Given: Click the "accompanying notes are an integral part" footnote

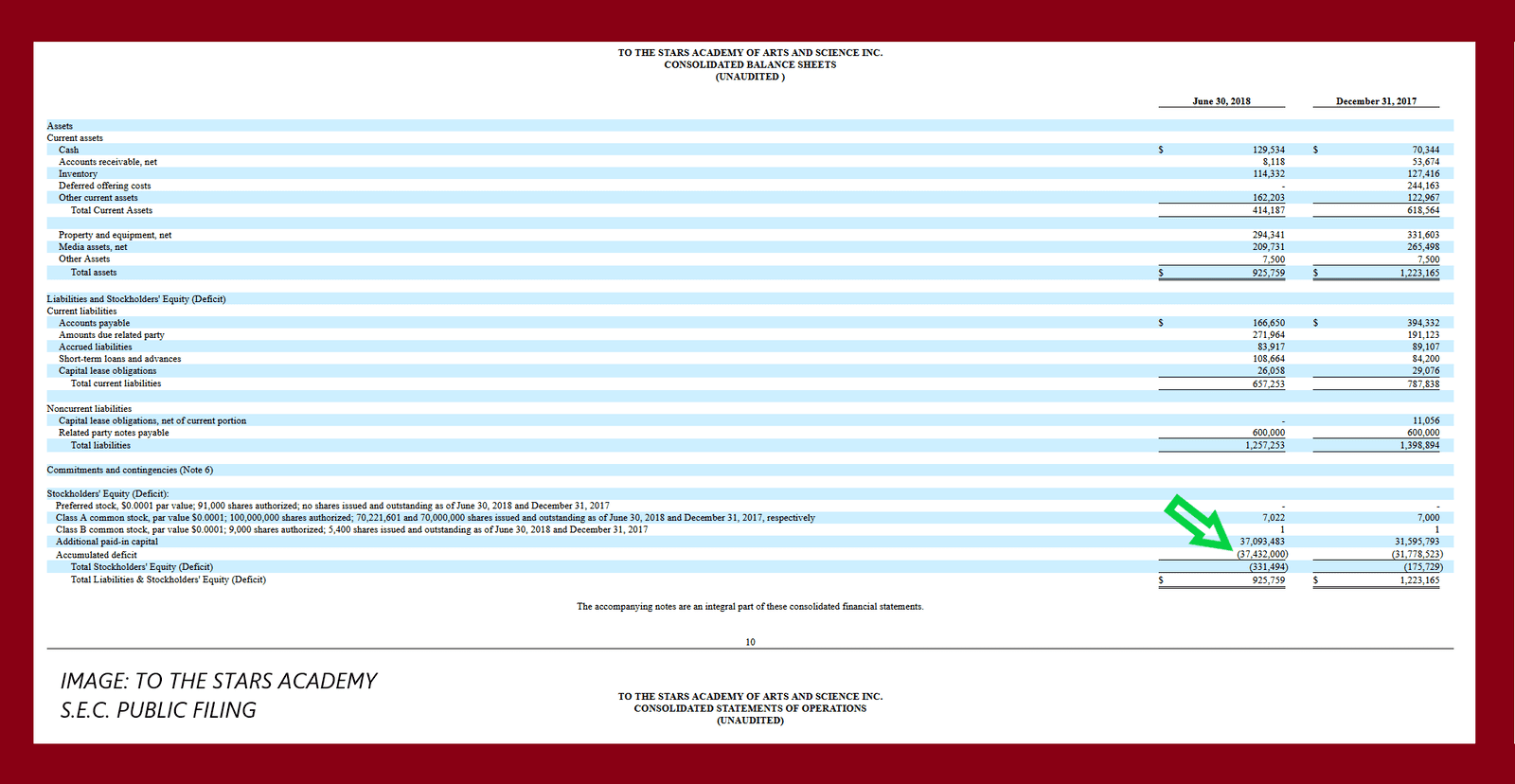Looking at the screenshot, I should 750,607.
